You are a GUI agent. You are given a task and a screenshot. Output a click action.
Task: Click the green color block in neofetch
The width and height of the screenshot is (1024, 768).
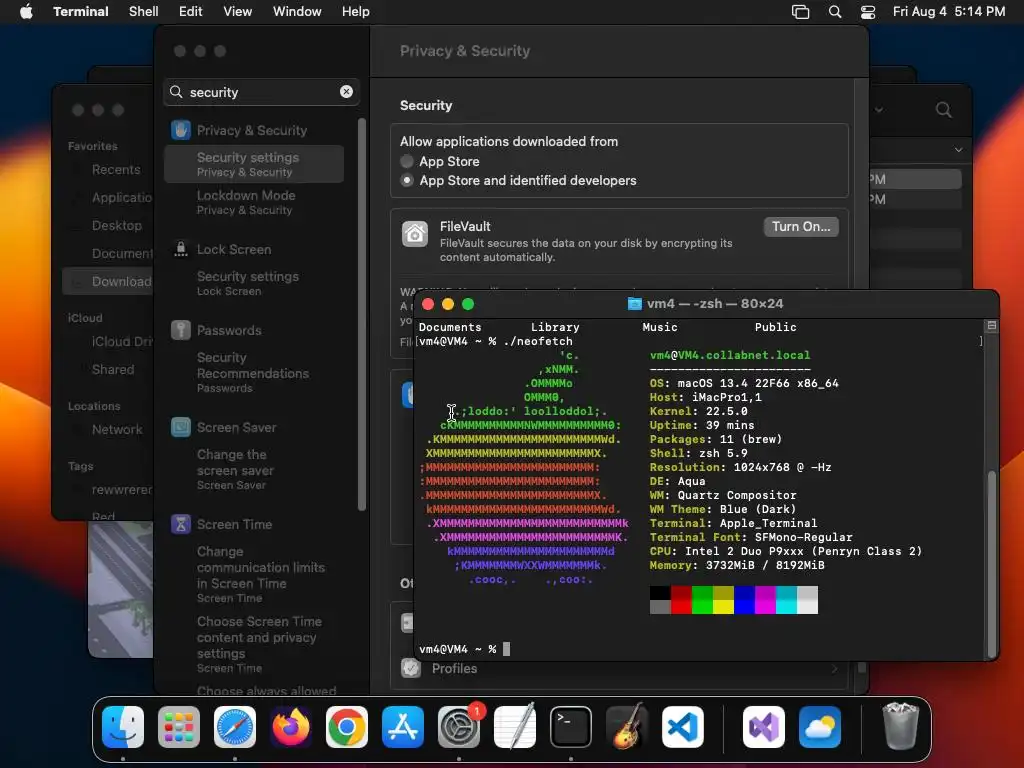[702, 600]
